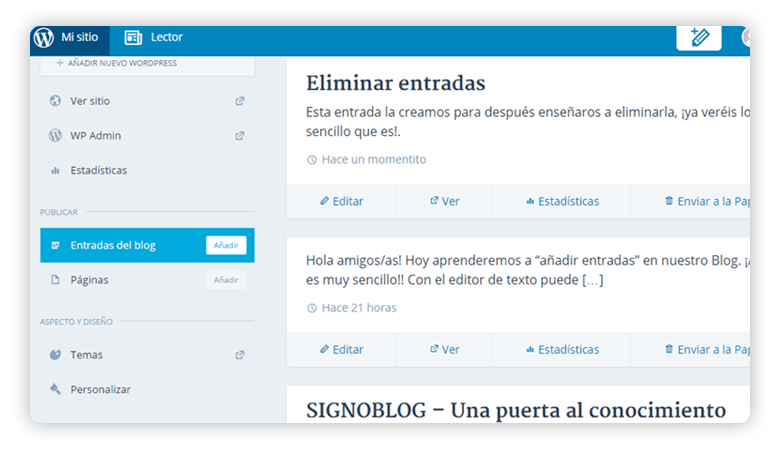Viewport: 780px width, 450px height.
Task: Click the globe icon beside Ver sitio
Action: point(55,101)
